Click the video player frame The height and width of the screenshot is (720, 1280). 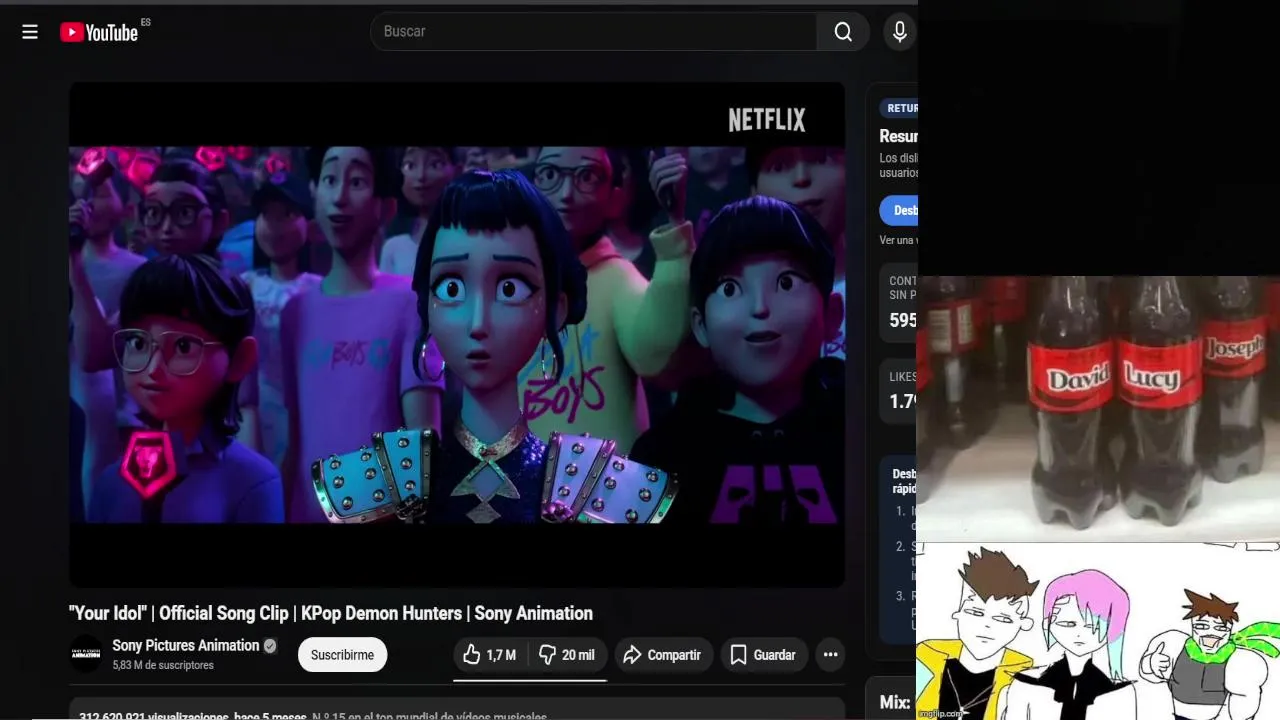[x=457, y=335]
